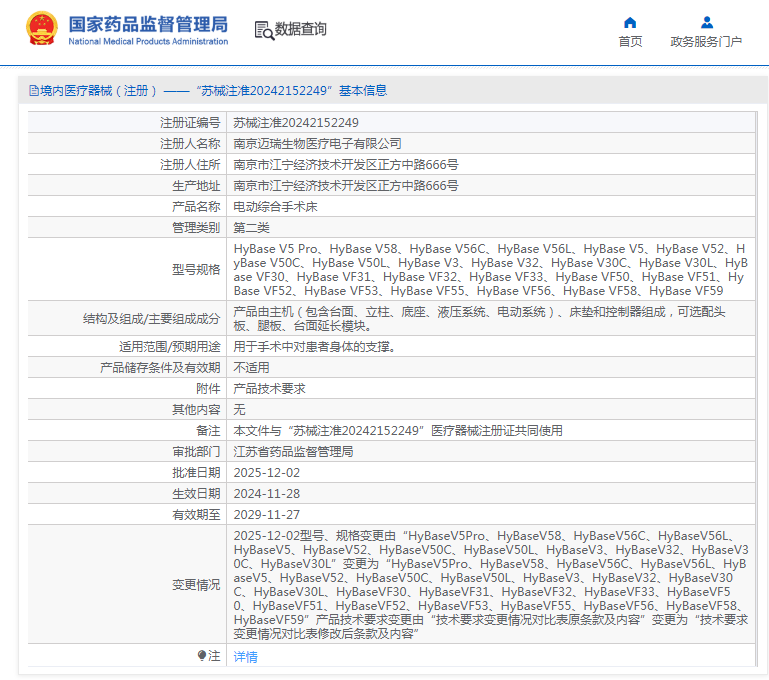The height and width of the screenshot is (680, 769).
Task: Click the 国家药品监督管理局 title
Action: tap(148, 24)
